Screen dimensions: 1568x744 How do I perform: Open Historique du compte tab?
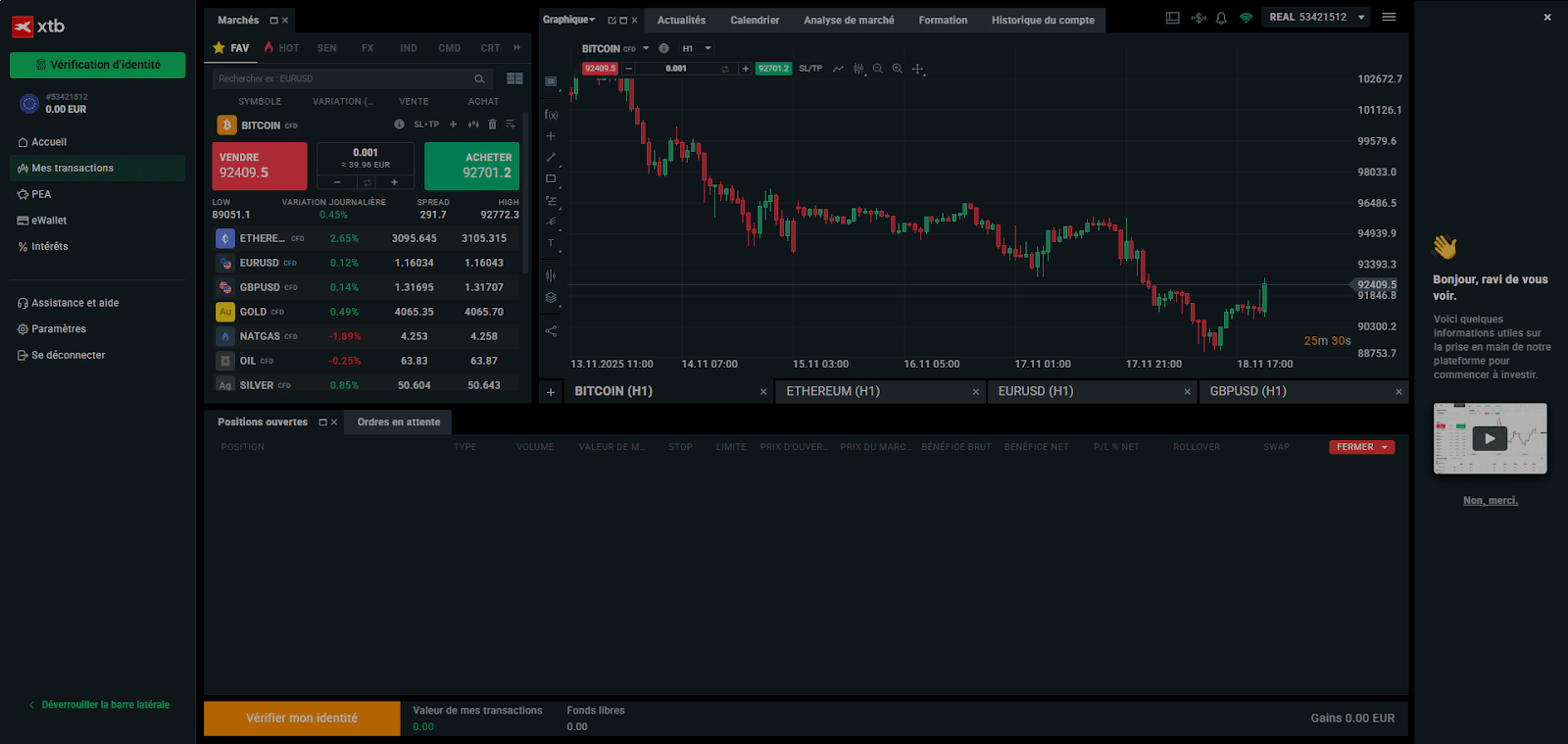pyautogui.click(x=1043, y=21)
